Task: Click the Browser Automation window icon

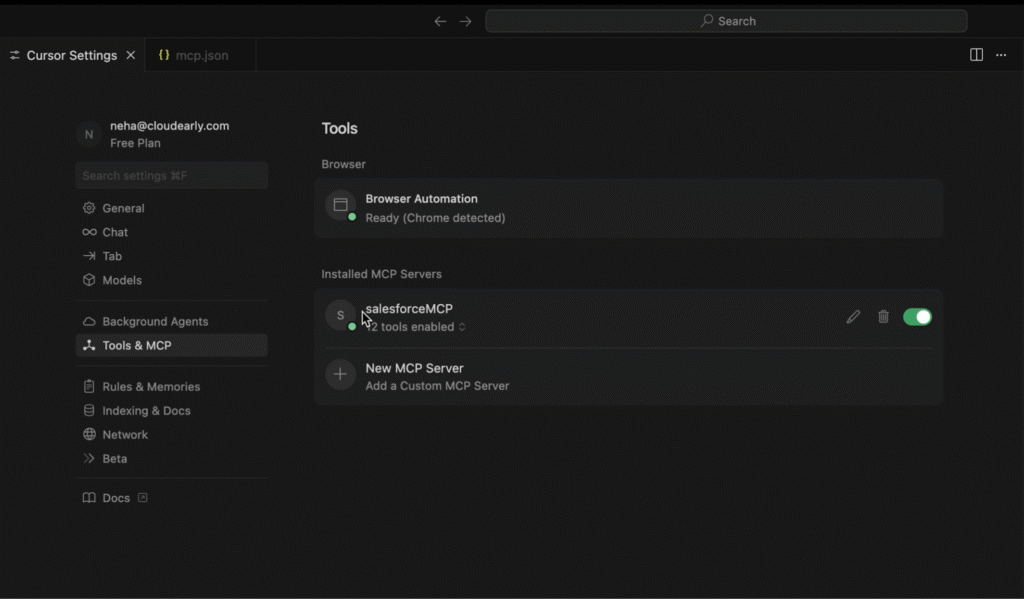Action: 340,205
